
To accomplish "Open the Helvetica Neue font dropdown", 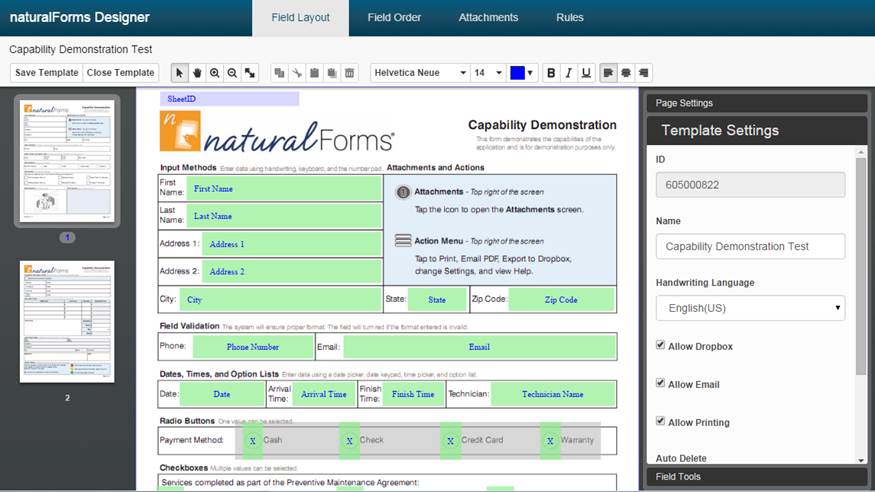I will click(x=420, y=73).
